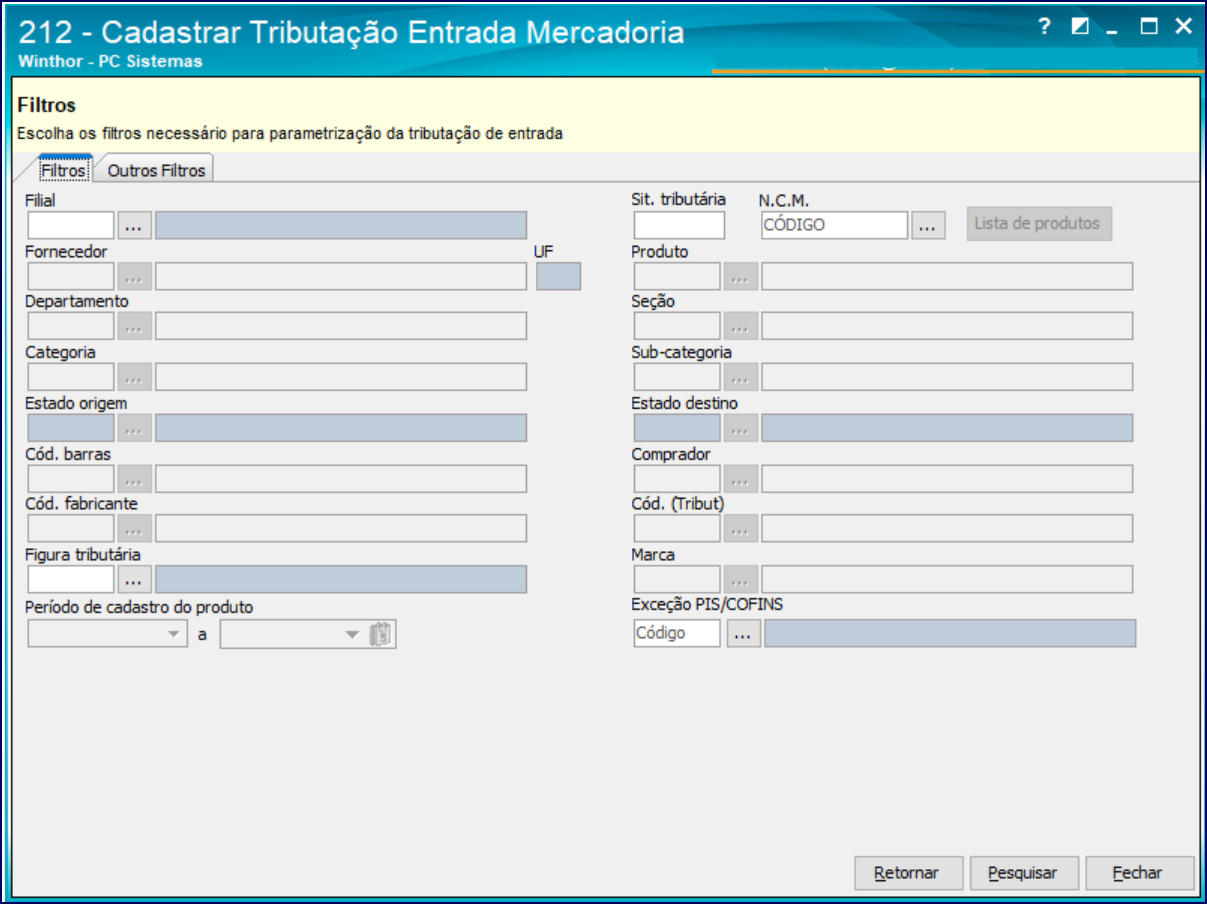Focus the Figura tributária code field
Viewport: 1207px width, 904px height.
(71, 579)
